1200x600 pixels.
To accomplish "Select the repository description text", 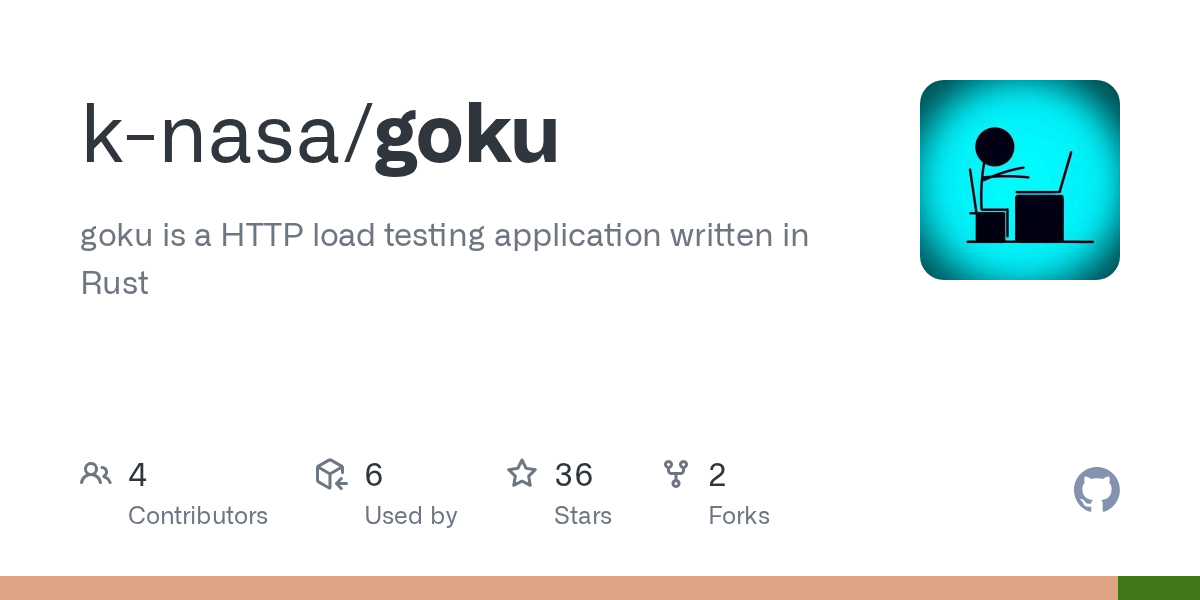I will coord(444,236).
